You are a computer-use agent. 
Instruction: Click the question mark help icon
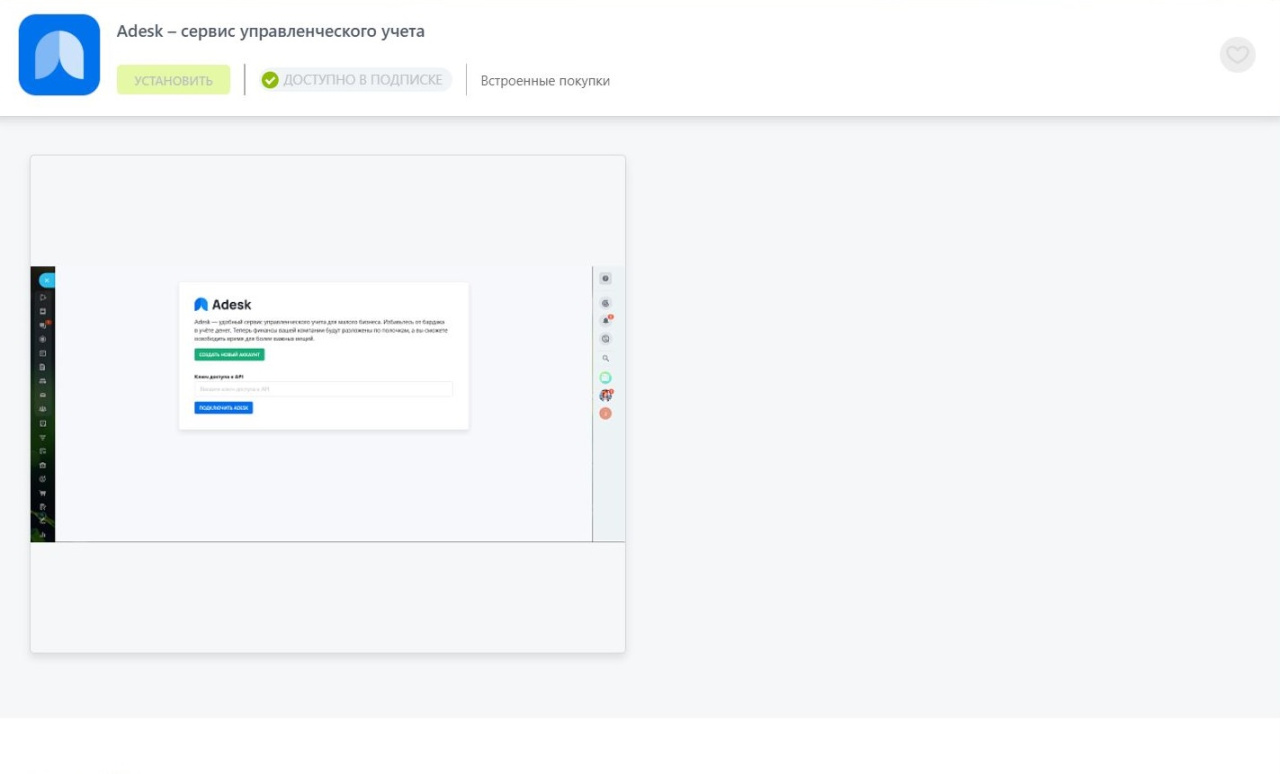(606, 279)
